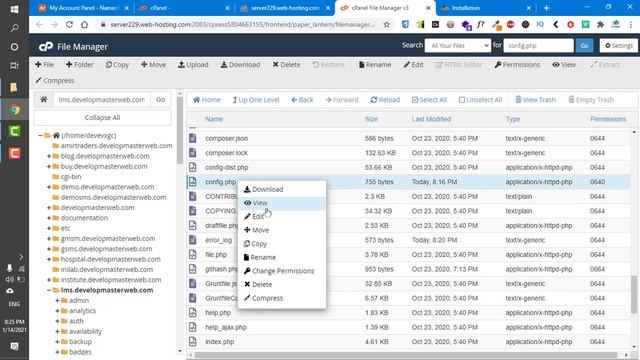The height and width of the screenshot is (360, 640).
Task: Click Unselect All files
Action: (x=480, y=100)
